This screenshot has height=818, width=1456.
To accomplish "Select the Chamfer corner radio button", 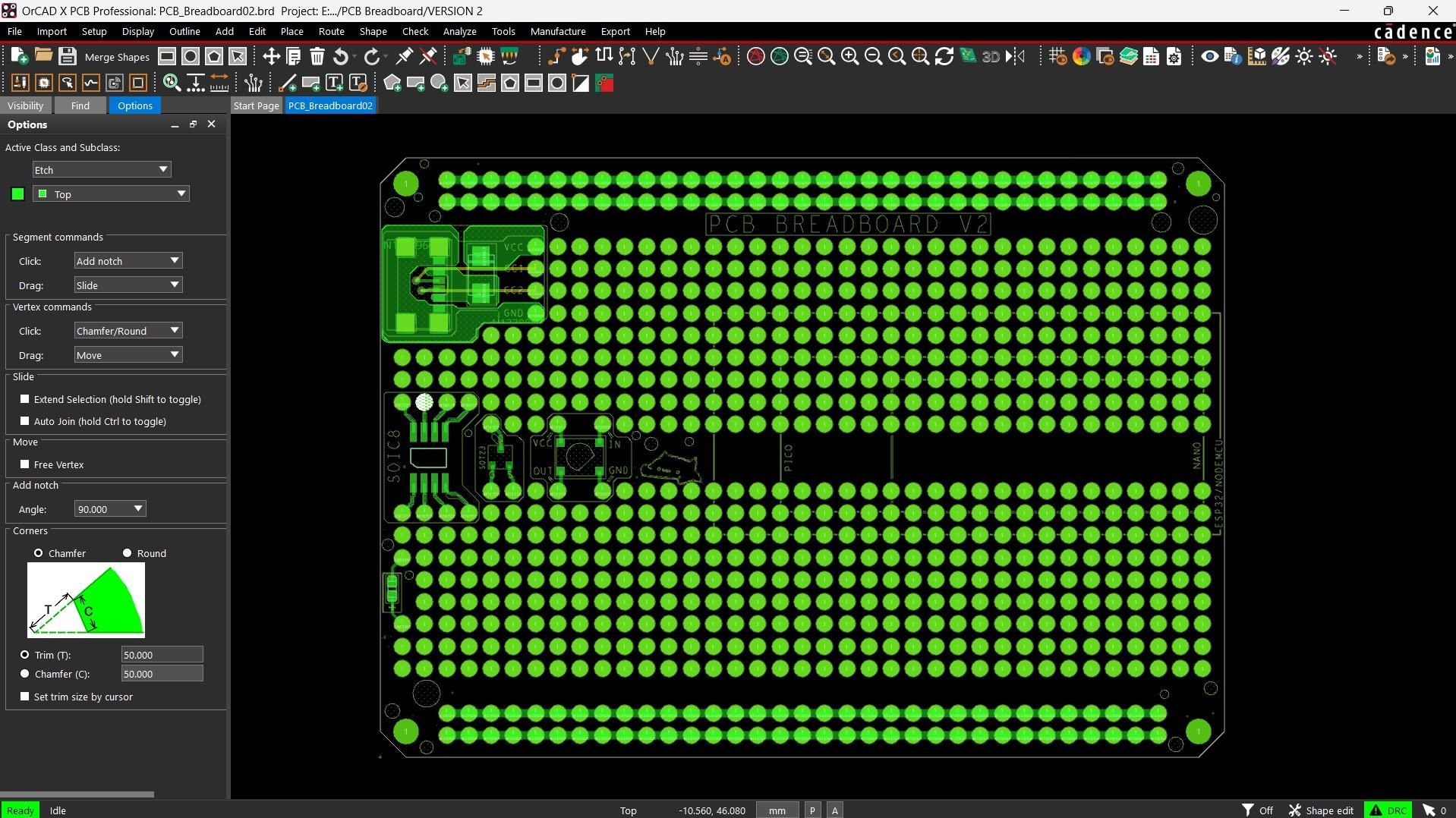I will [38, 553].
